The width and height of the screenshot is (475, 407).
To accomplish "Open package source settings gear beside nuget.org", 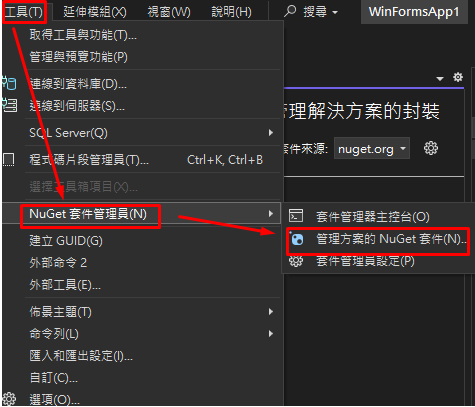I will click(431, 148).
